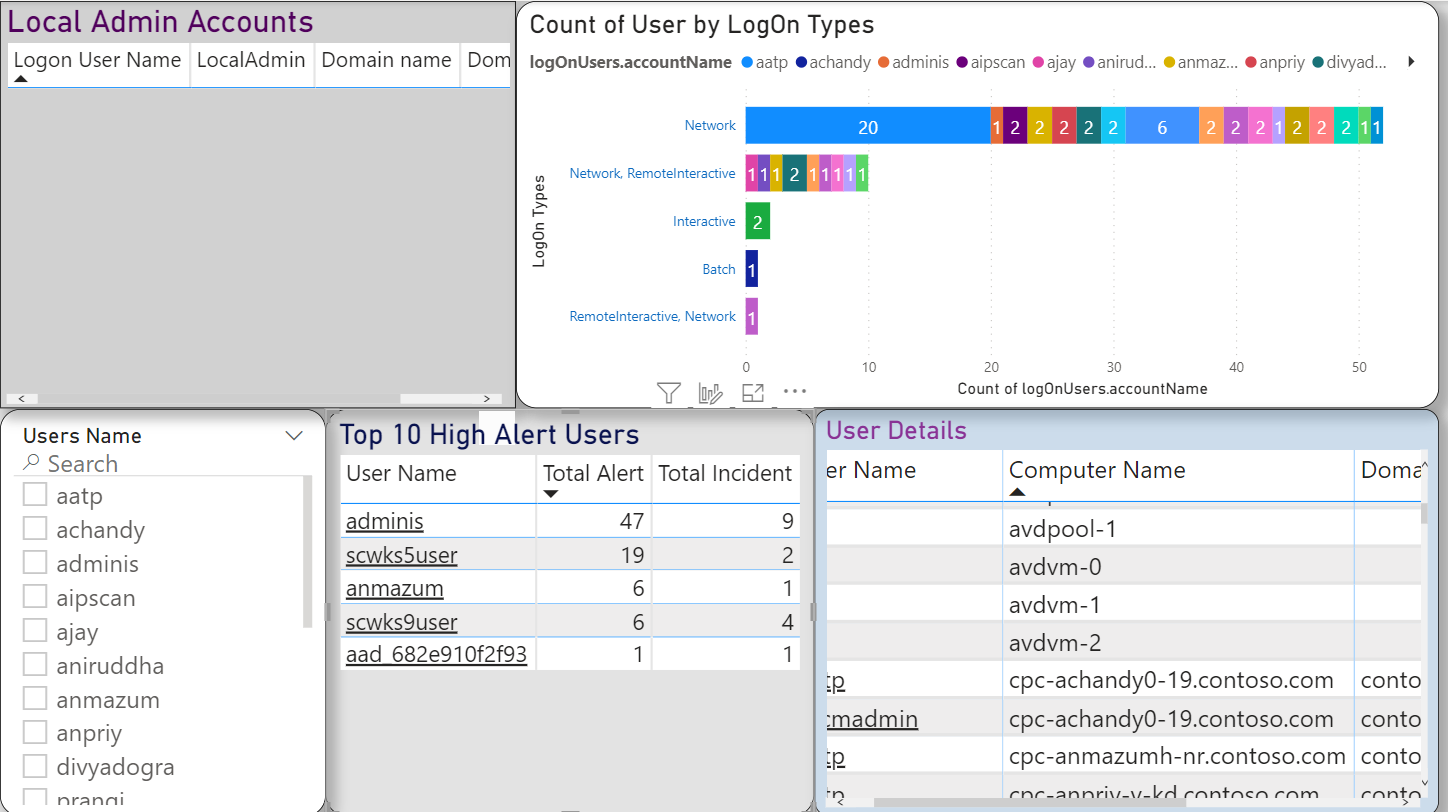Click the Total Alert value 19
Image resolution: width=1448 pixels, height=812 pixels.
(632, 555)
